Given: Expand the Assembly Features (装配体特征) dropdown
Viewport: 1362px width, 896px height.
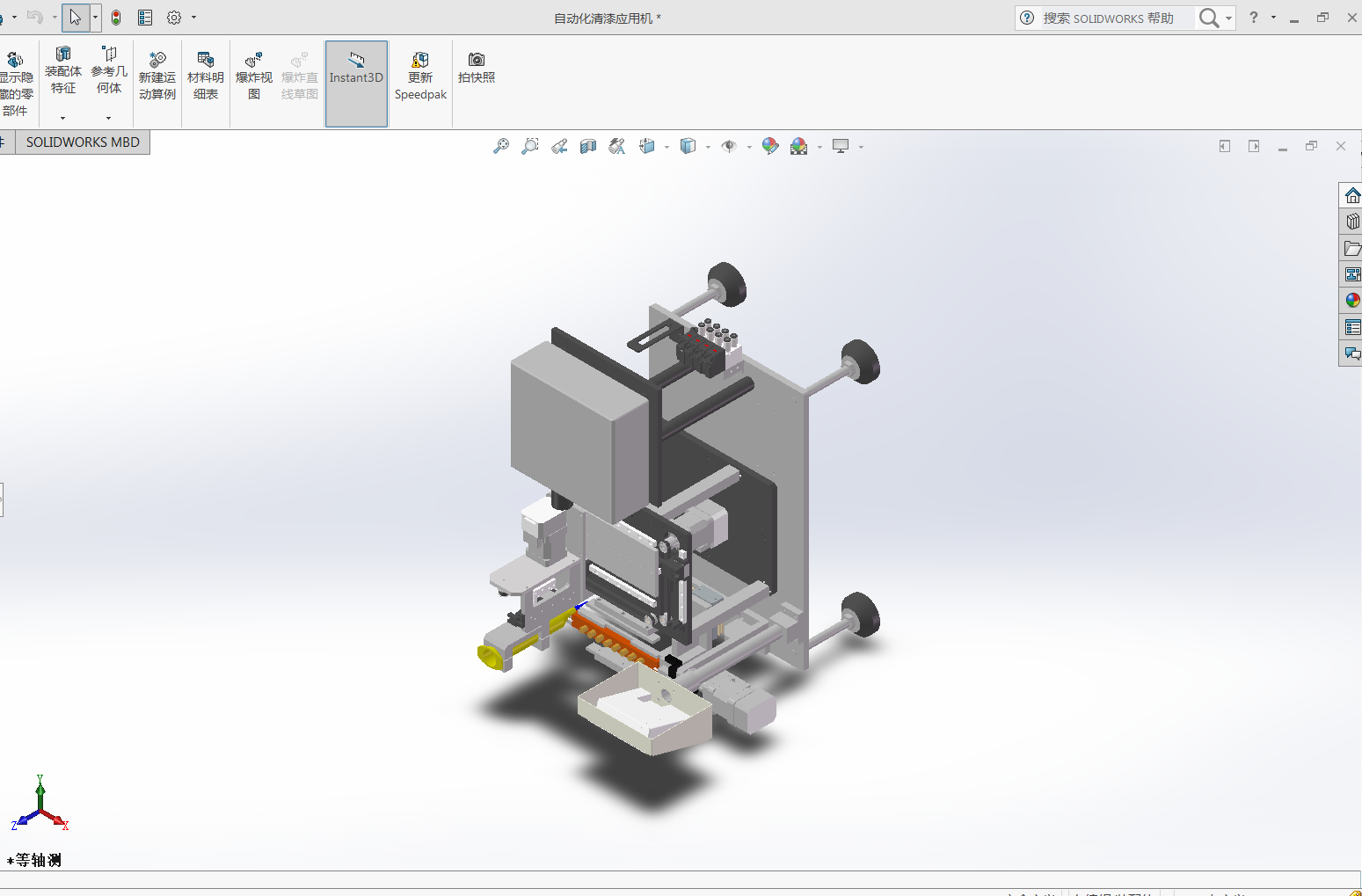Looking at the screenshot, I should coord(63,118).
